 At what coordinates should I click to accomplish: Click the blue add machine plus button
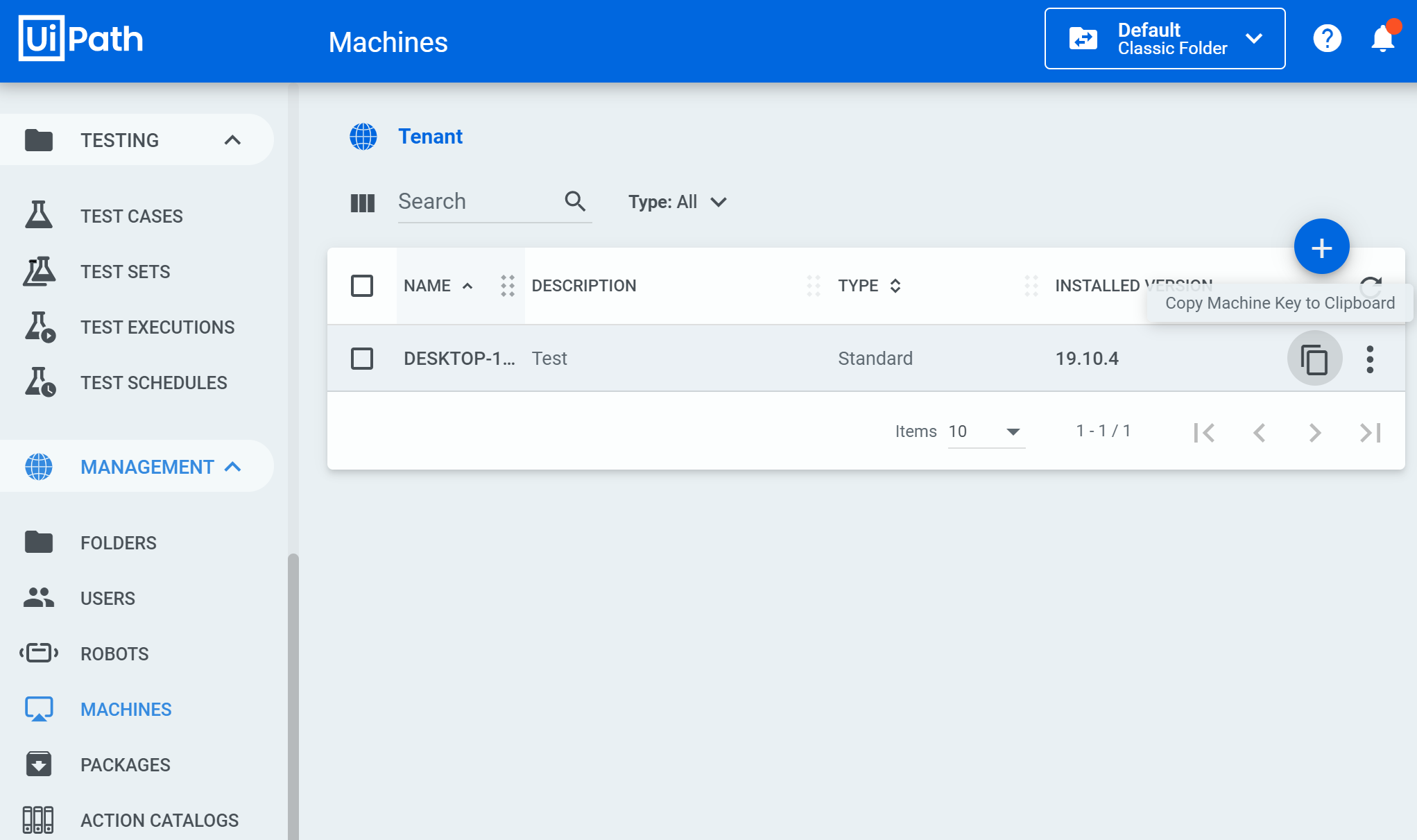(1321, 247)
